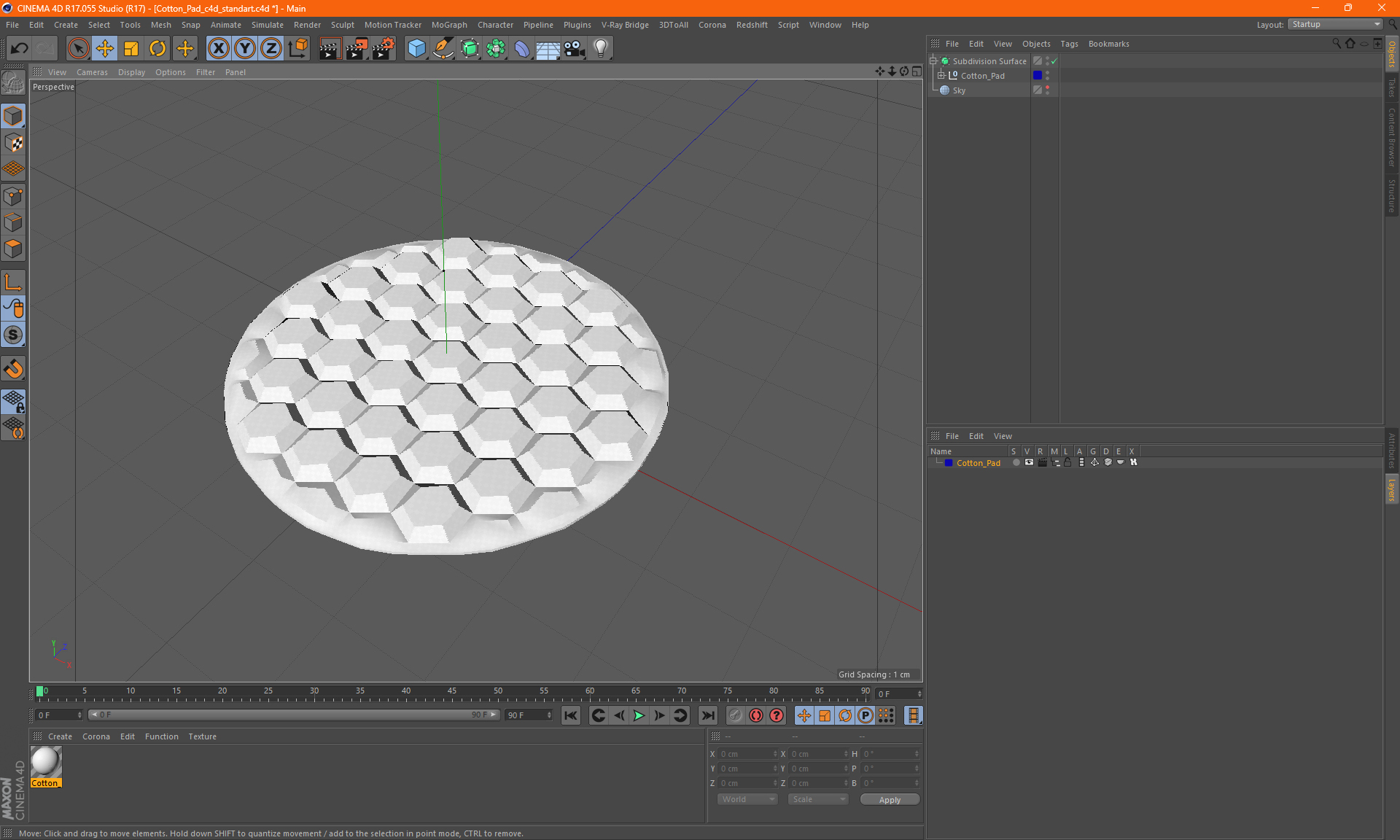Add a Light object

[601, 49]
